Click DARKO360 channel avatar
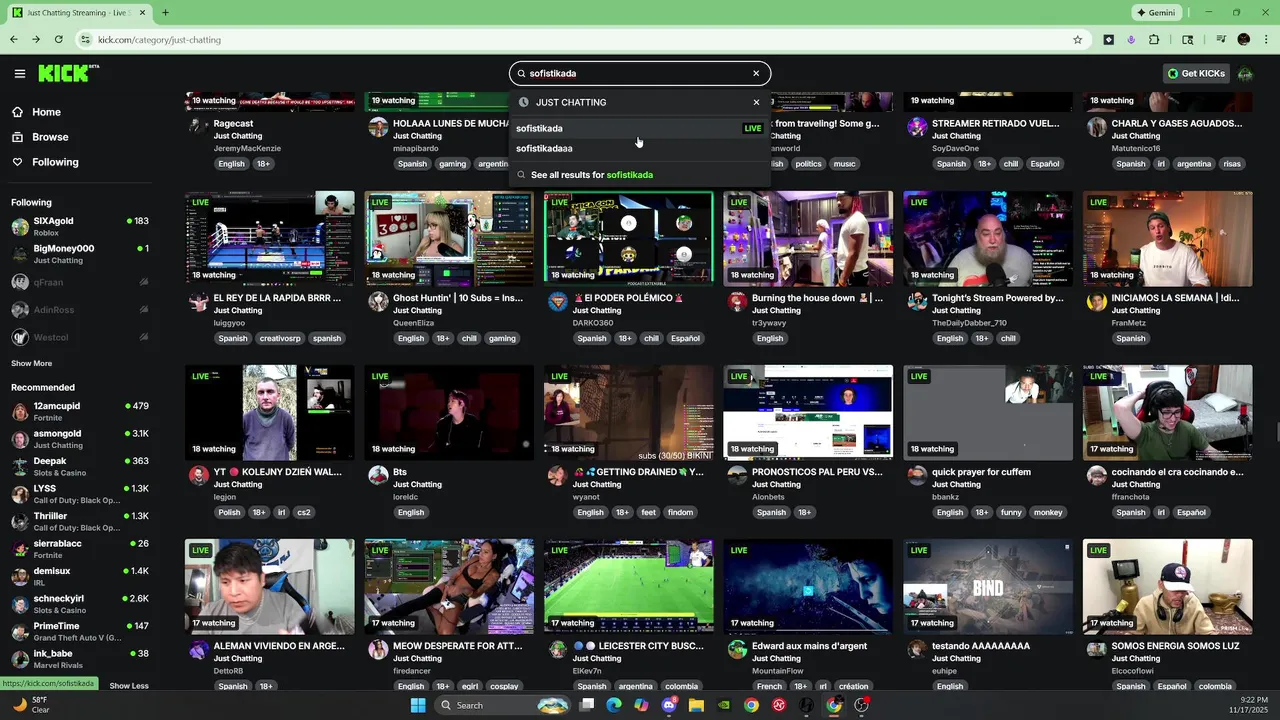 point(558,302)
